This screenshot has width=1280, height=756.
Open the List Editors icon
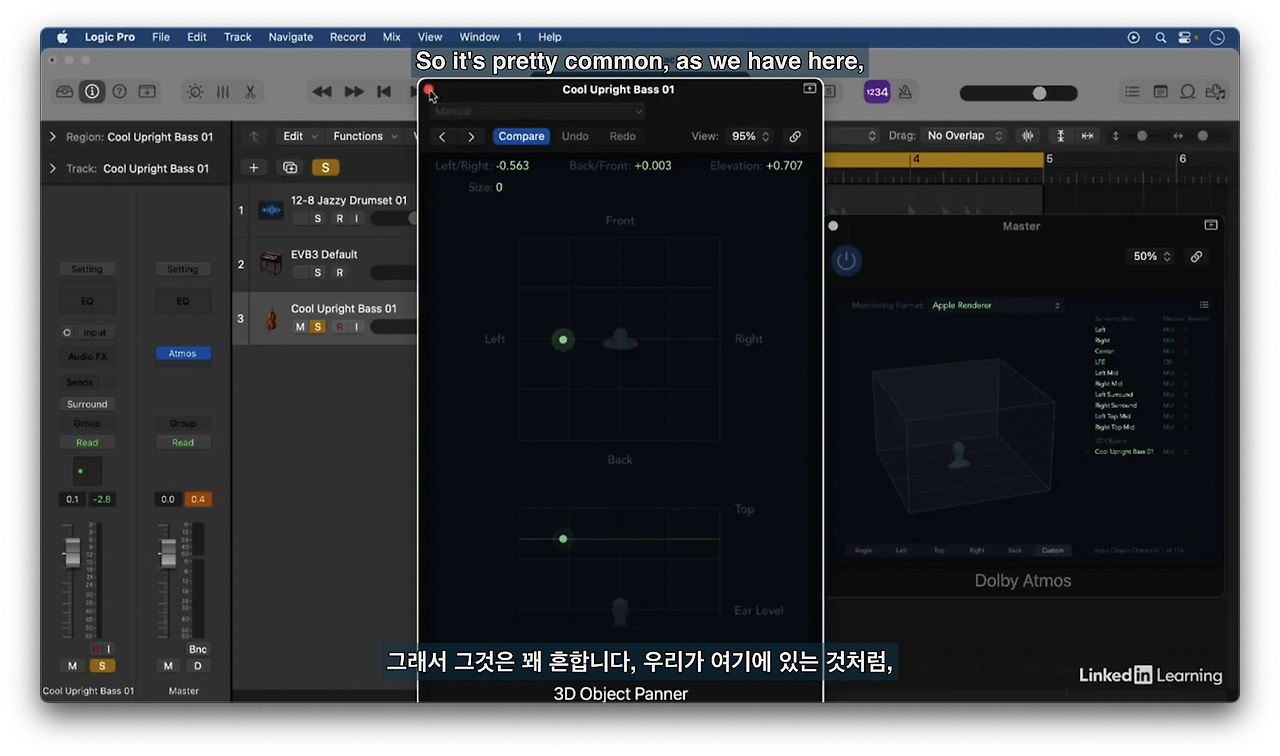pos(1132,91)
